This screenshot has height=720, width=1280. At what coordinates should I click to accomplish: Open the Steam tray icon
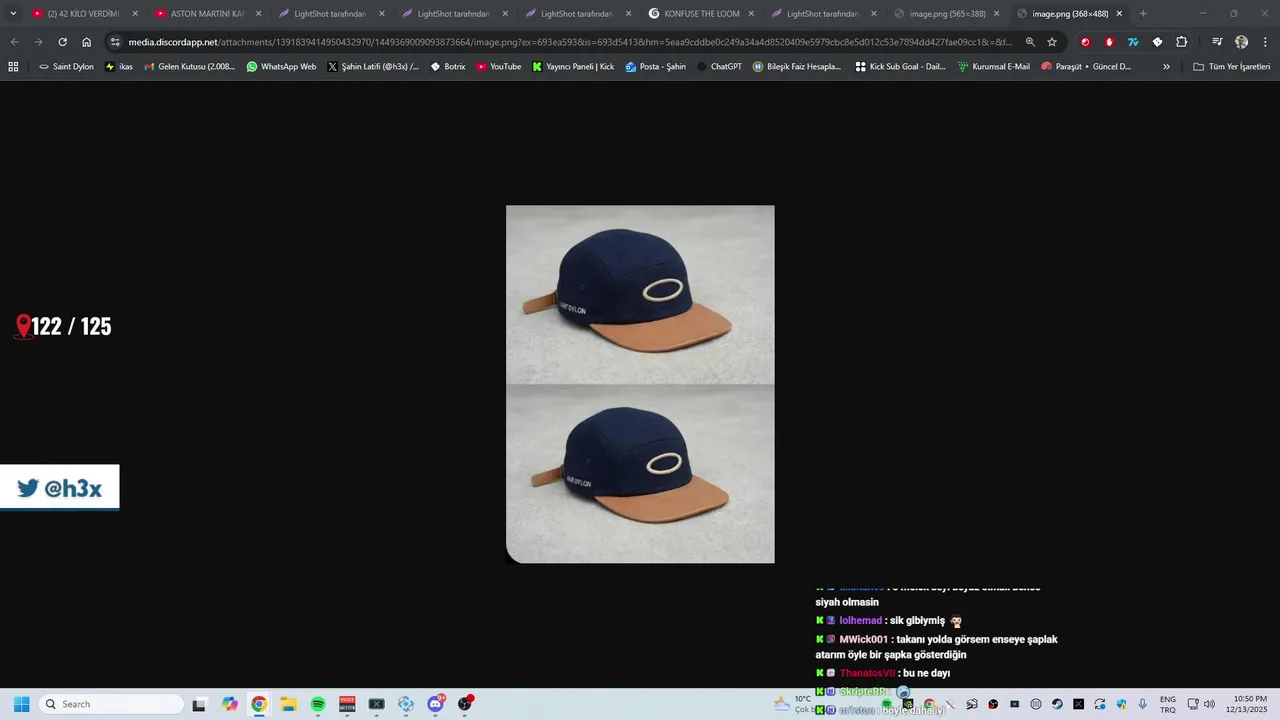[x=1057, y=704]
